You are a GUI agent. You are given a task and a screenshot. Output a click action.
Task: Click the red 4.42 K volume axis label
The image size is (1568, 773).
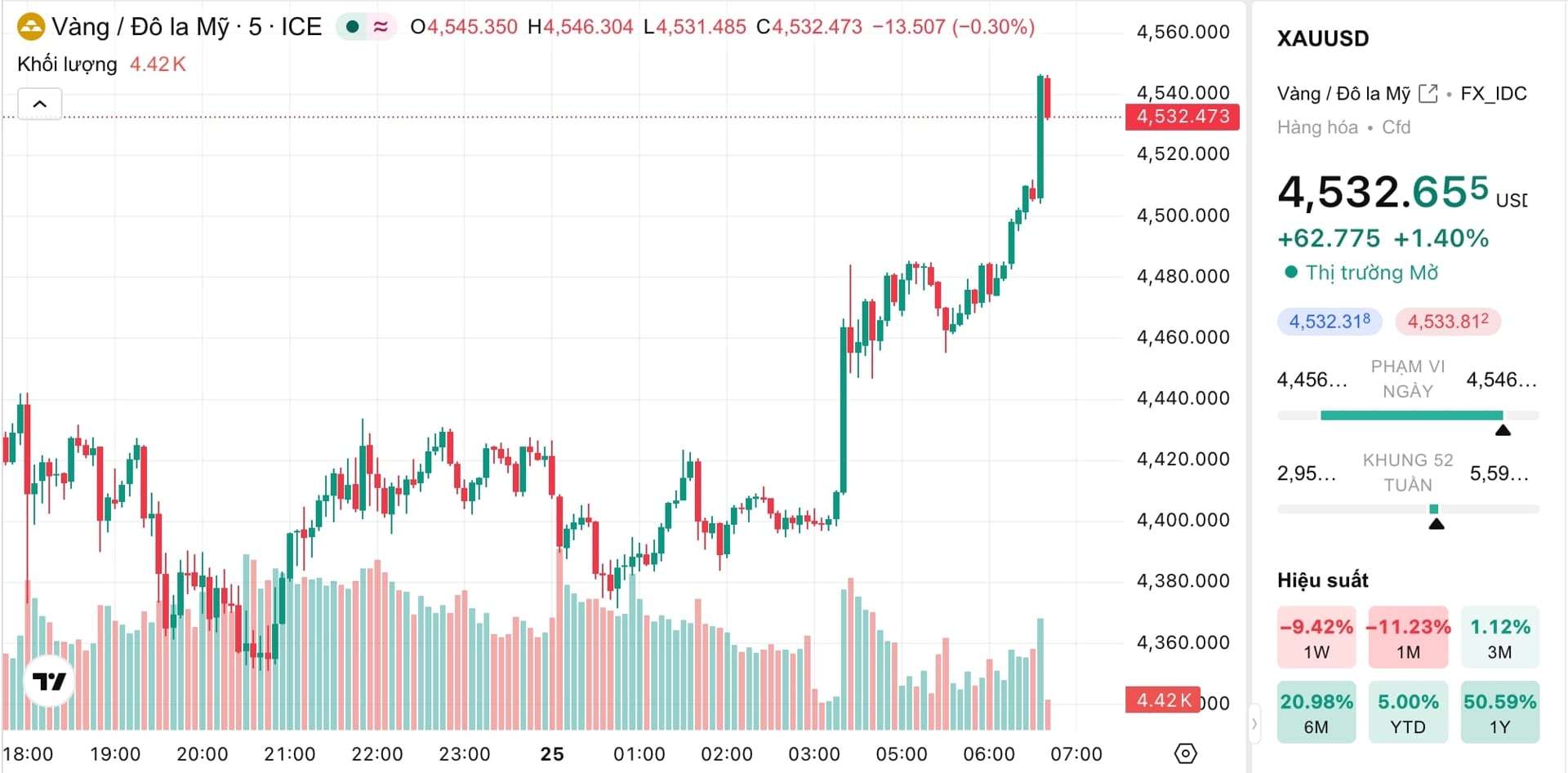click(x=1163, y=700)
